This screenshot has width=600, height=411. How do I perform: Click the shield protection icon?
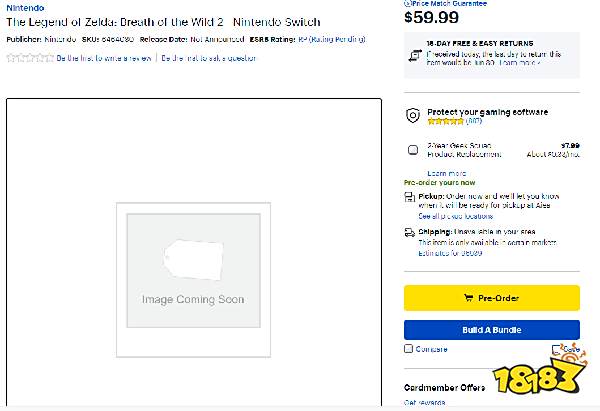[x=412, y=116]
